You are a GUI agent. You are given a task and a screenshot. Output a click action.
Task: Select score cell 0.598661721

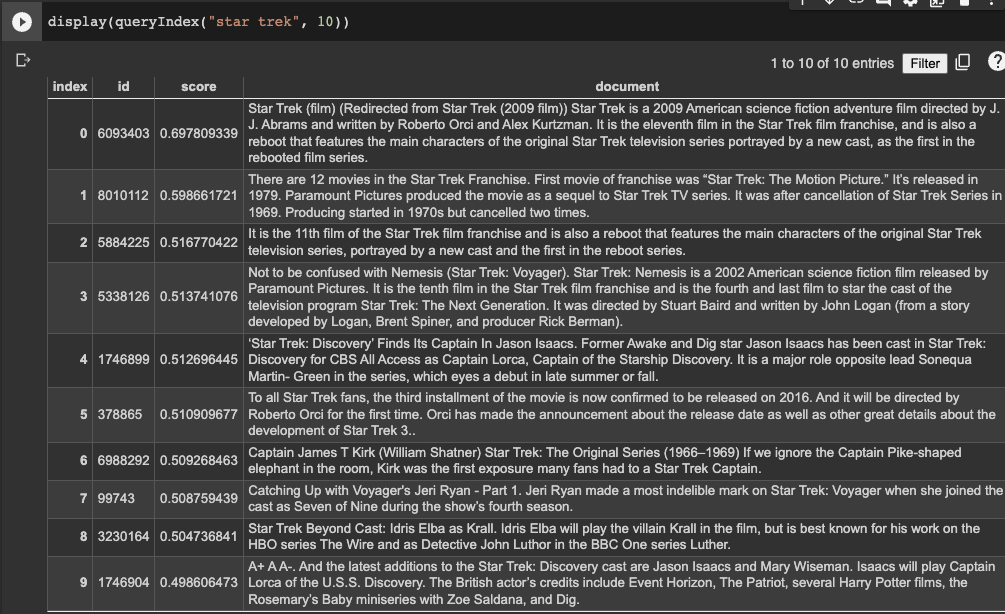199,195
